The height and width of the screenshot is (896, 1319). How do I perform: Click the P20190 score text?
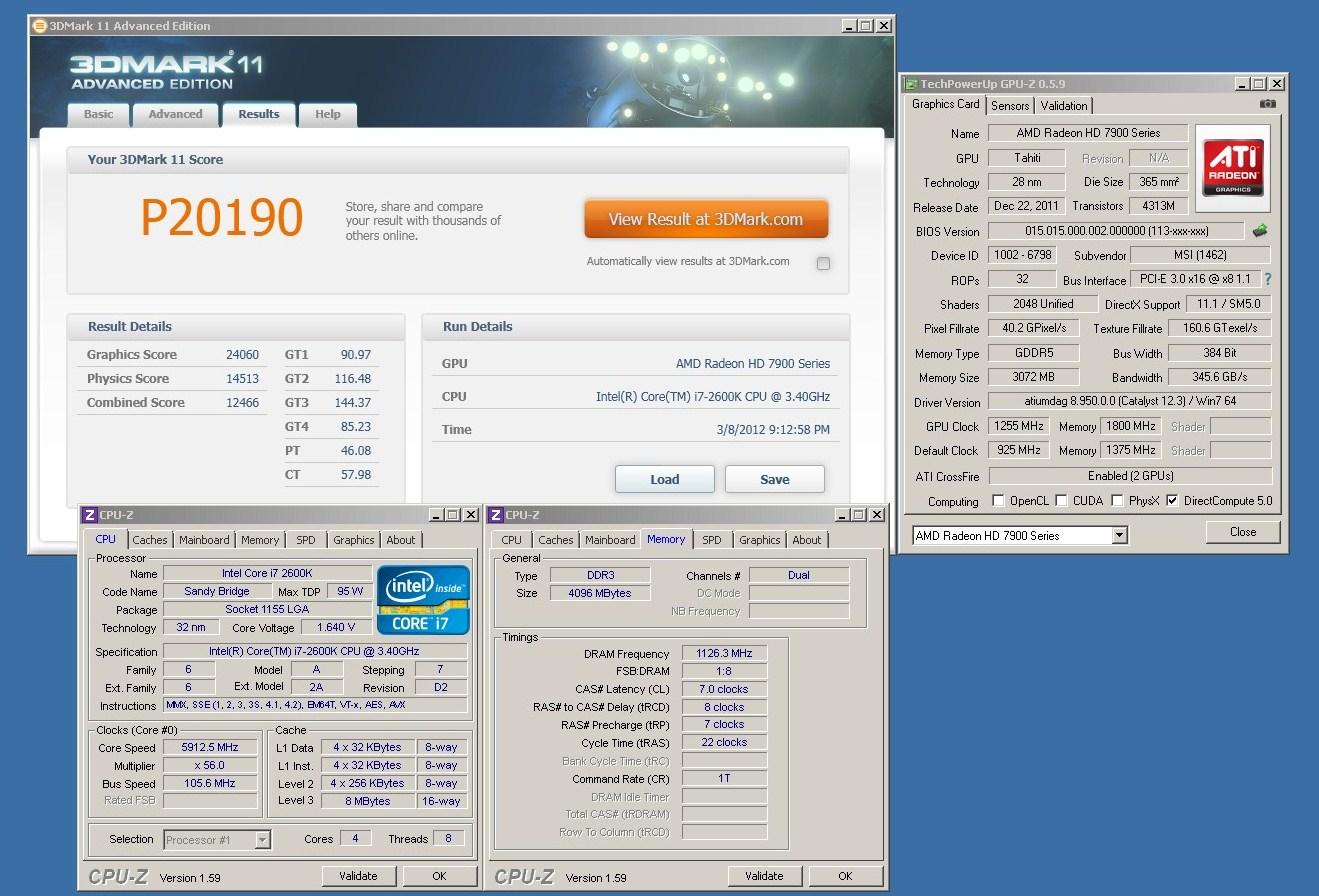click(x=221, y=218)
